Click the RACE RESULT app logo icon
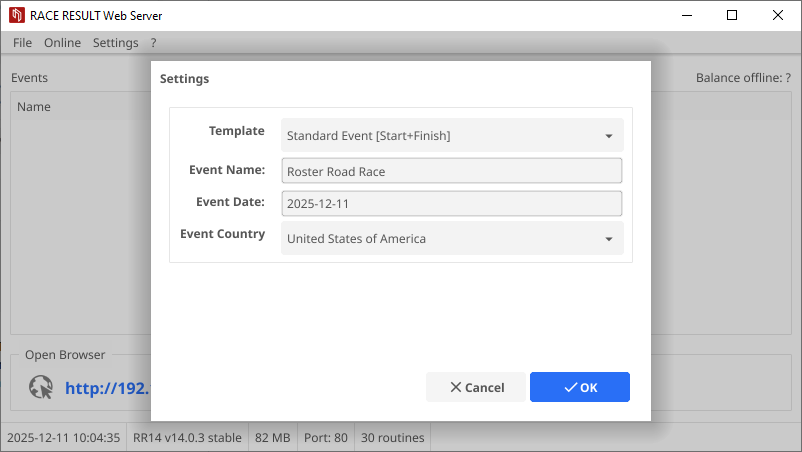This screenshot has height=452, width=802. pos(17,15)
